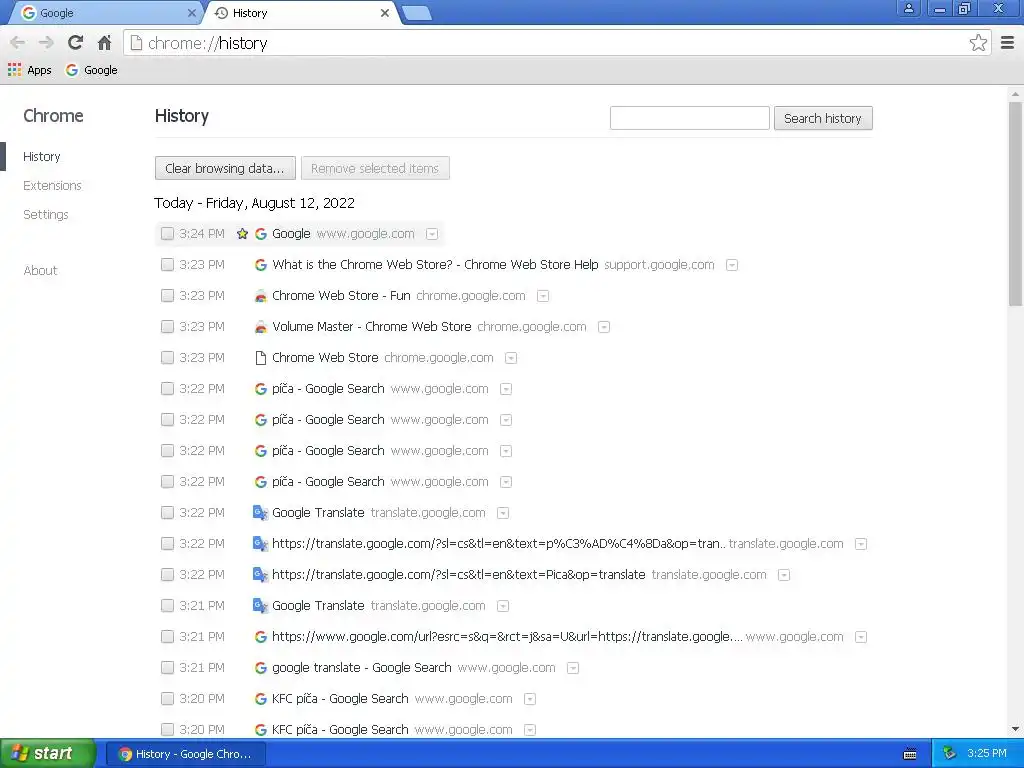Click the tray icon left of the clock
This screenshot has width=1024, height=768.
click(x=949, y=754)
